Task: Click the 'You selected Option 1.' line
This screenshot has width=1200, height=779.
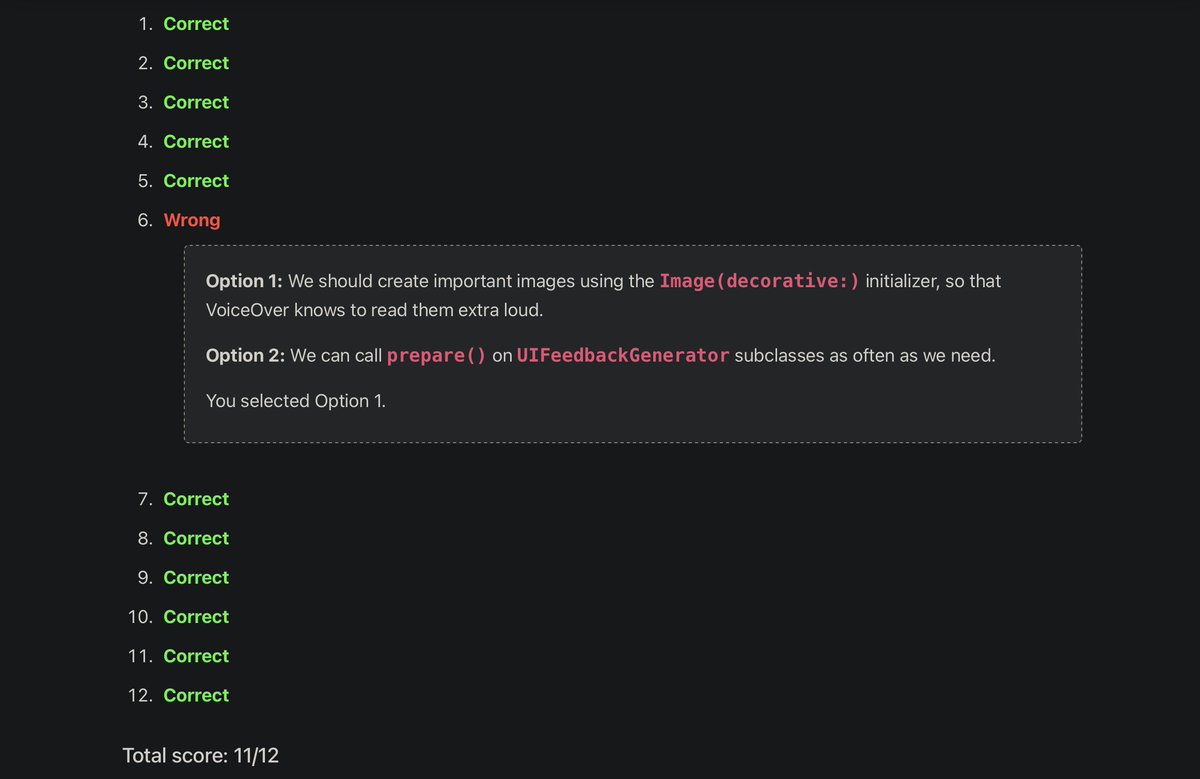Action: tap(296, 401)
